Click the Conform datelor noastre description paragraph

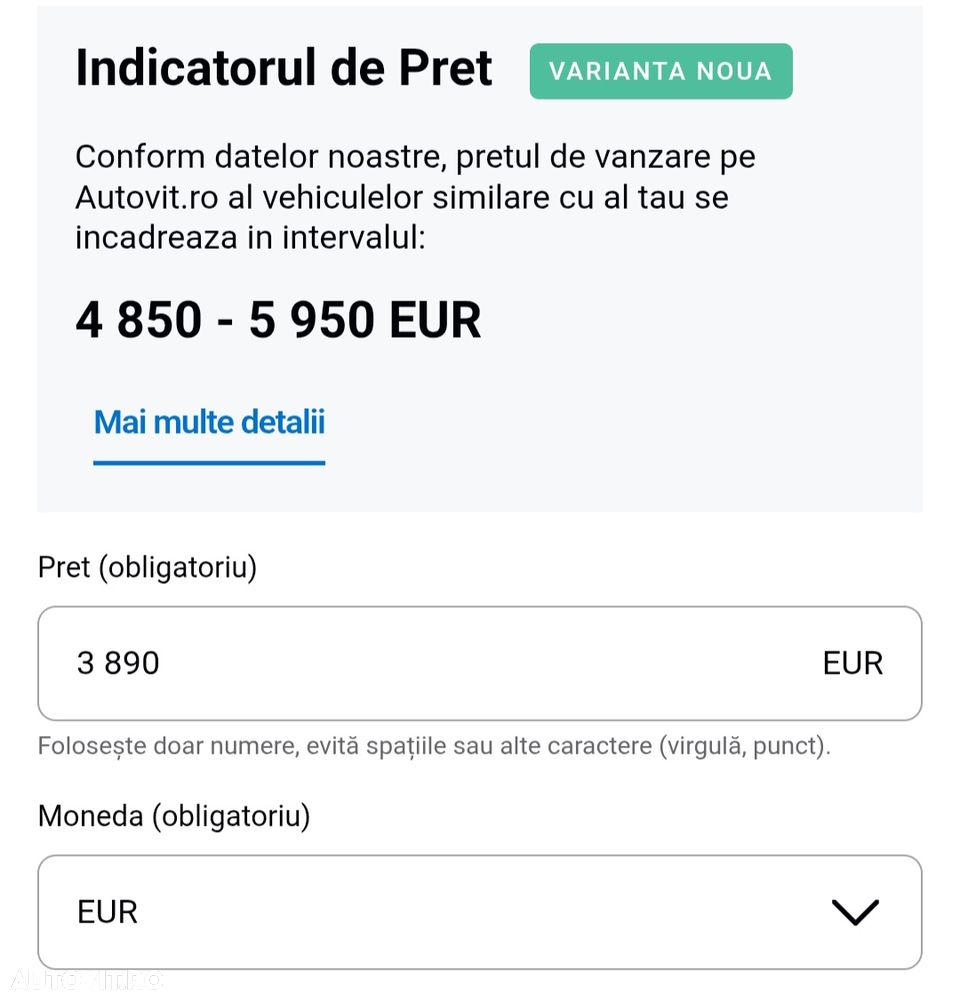coord(415,196)
